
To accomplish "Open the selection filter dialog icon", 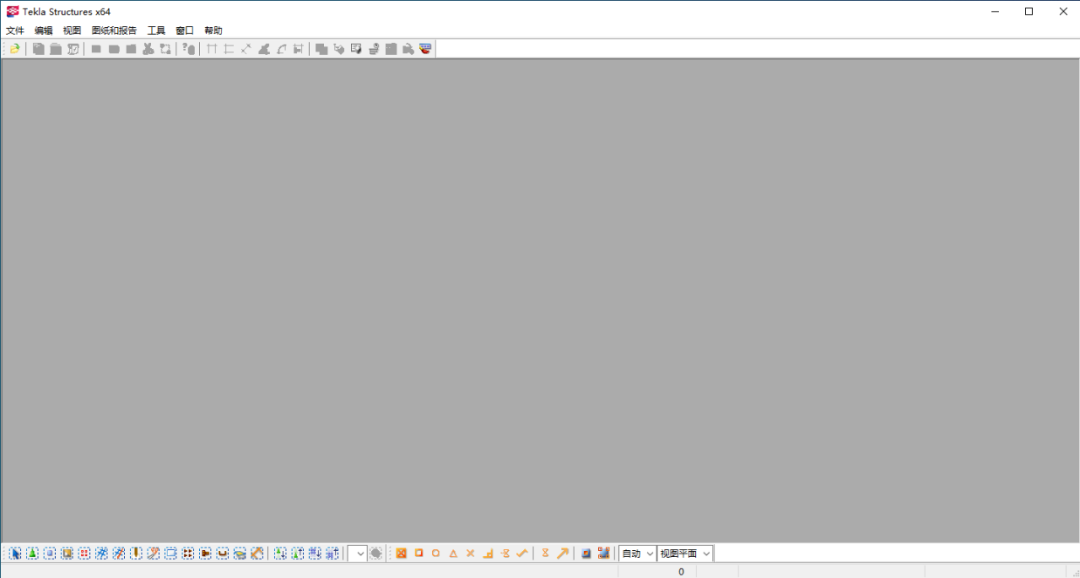I will point(376,553).
